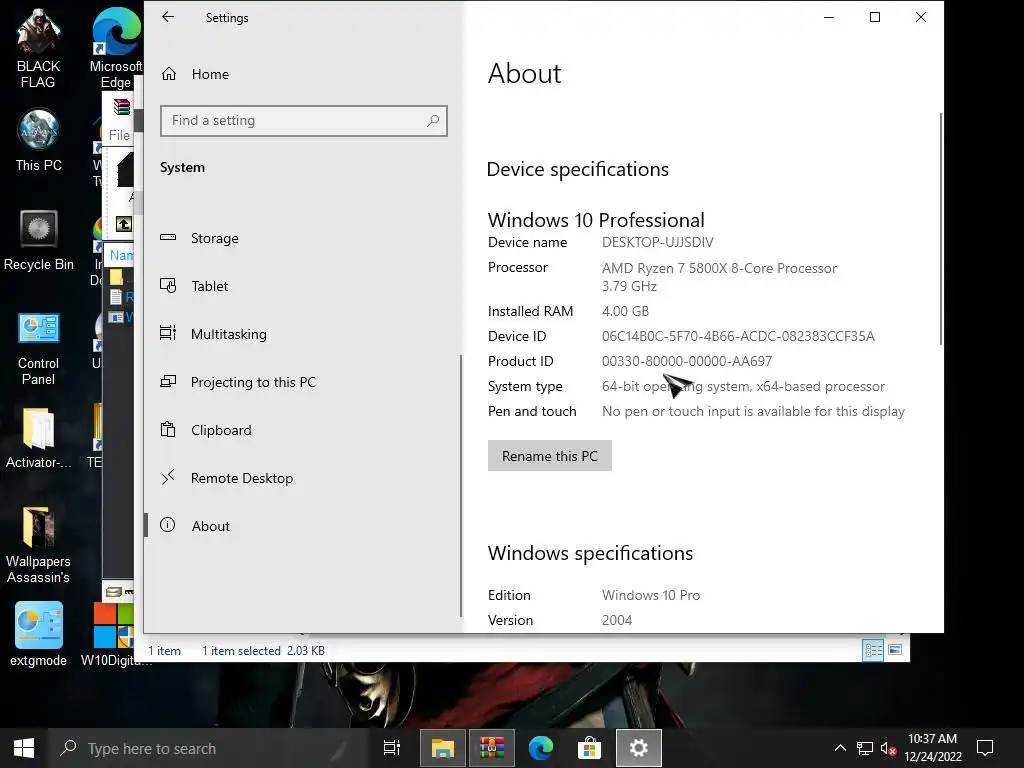Image resolution: width=1024 pixels, height=768 pixels.
Task: Click the Home house icon
Action: (168, 74)
